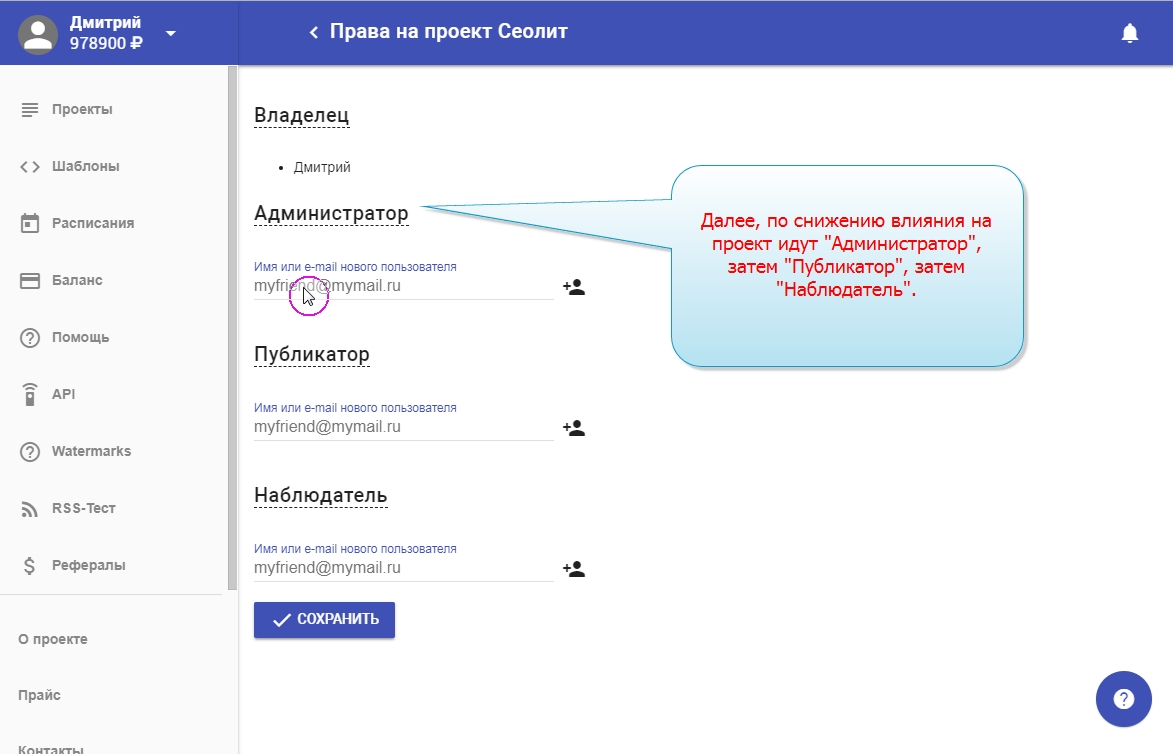The height and width of the screenshot is (754, 1173).
Task: Go back using the header chevron arrow
Action: pyautogui.click(x=313, y=33)
